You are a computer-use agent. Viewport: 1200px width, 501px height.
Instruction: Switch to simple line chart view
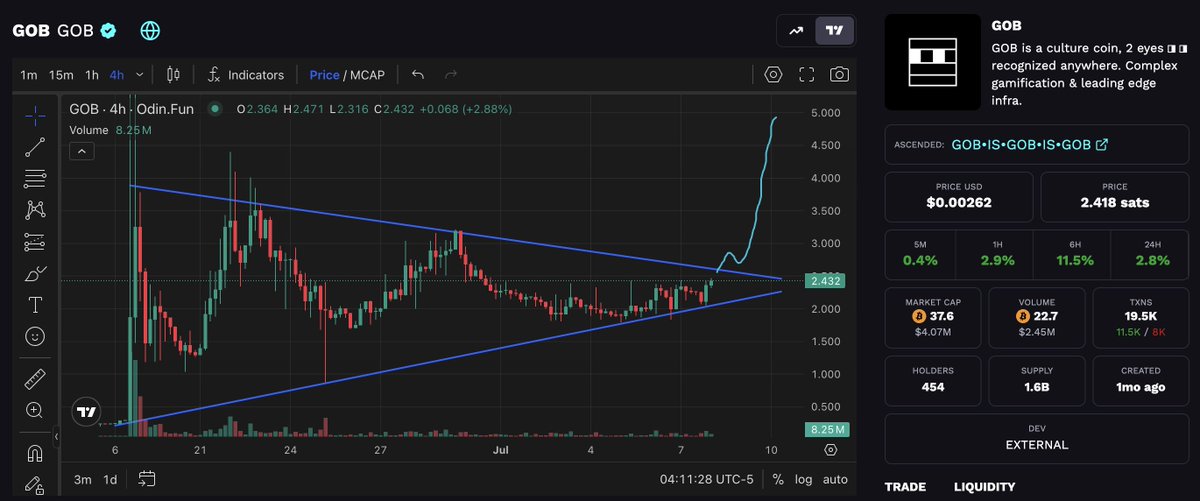[x=796, y=31]
